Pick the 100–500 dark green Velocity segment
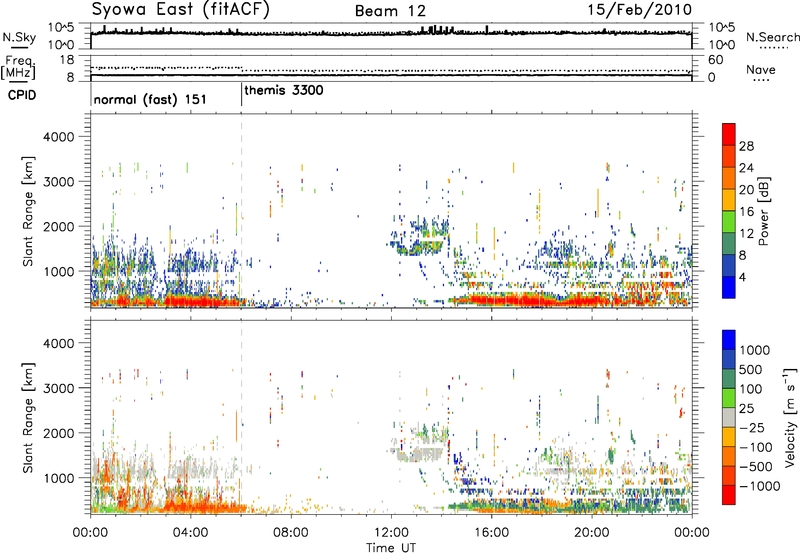 click(729, 379)
